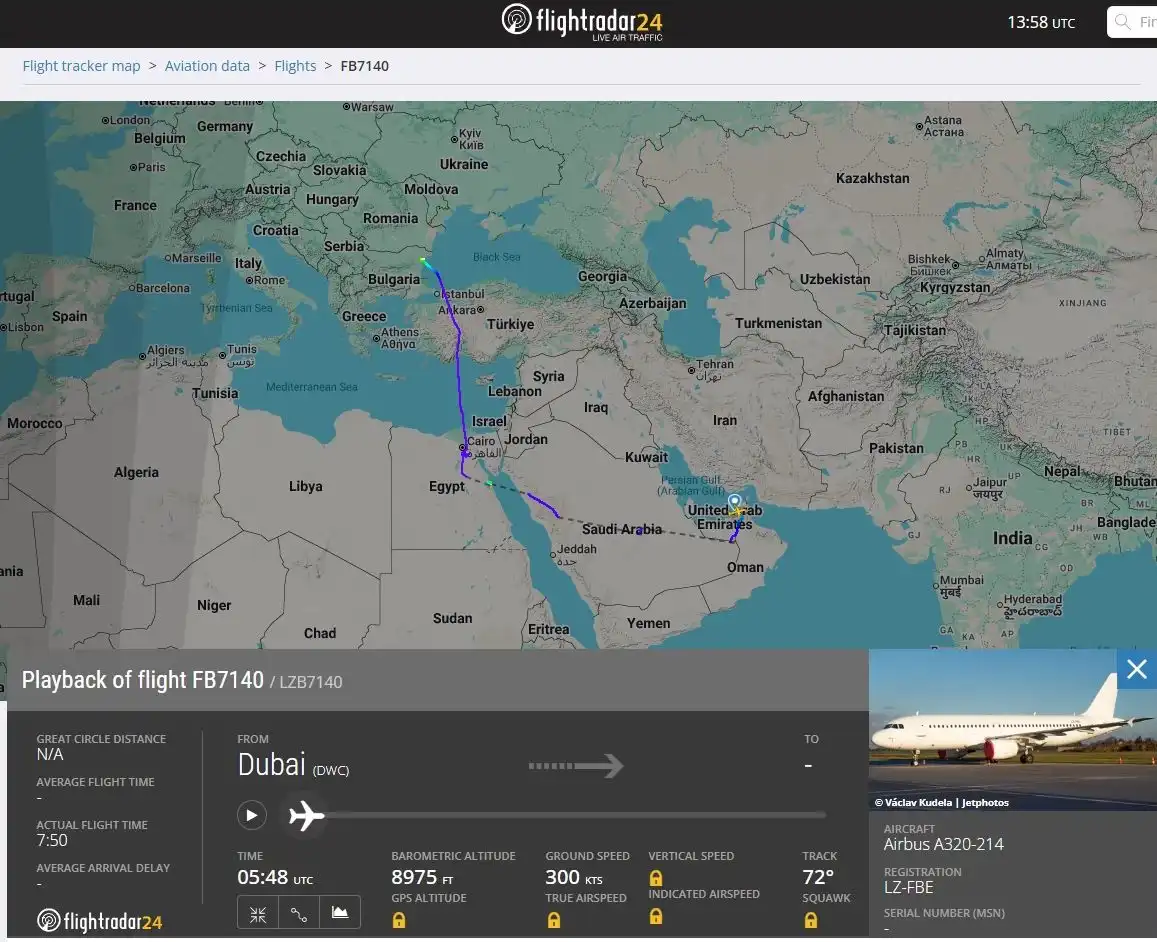Screen dimensions: 1157x942
Task: Click the barometric altitude 8975 FT
Action: pyautogui.click(x=422, y=877)
